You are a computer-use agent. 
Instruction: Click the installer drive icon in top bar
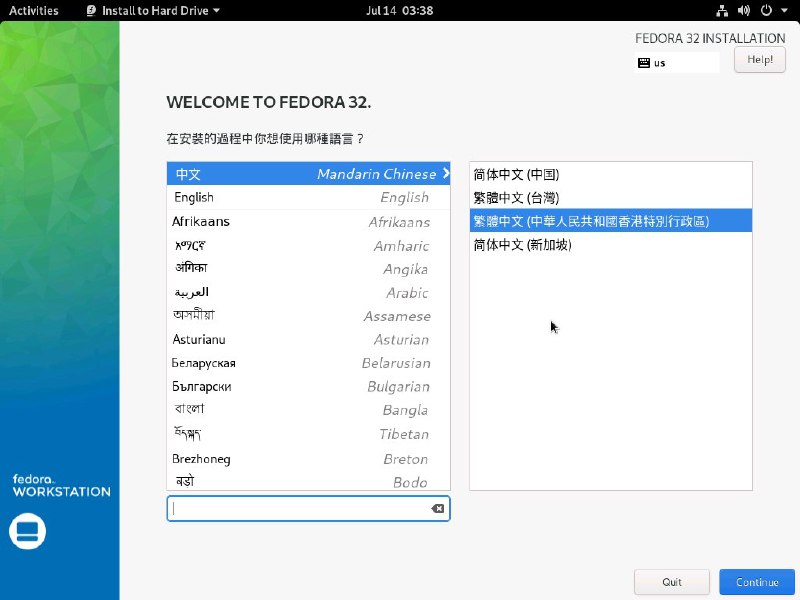pyautogui.click(x=91, y=11)
